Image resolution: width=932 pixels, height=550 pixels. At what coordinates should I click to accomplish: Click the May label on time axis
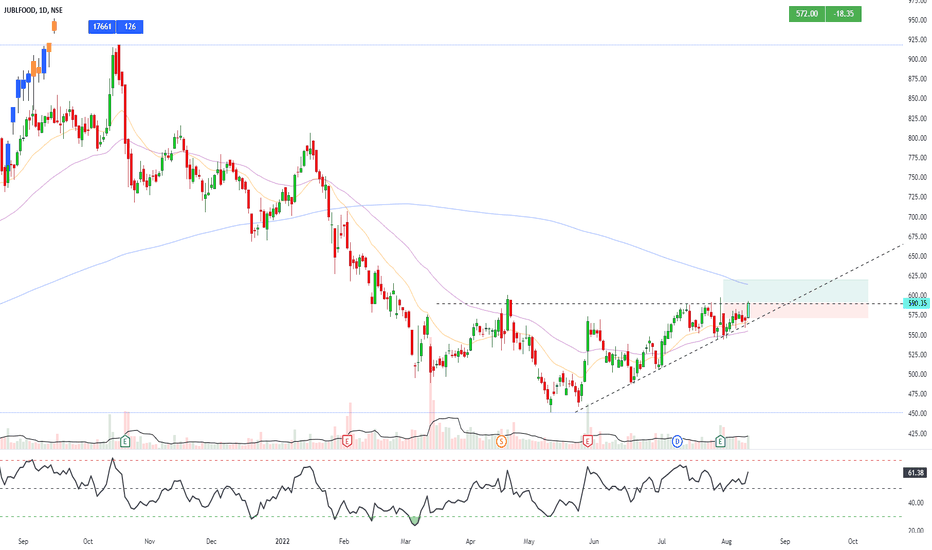[x=529, y=541]
